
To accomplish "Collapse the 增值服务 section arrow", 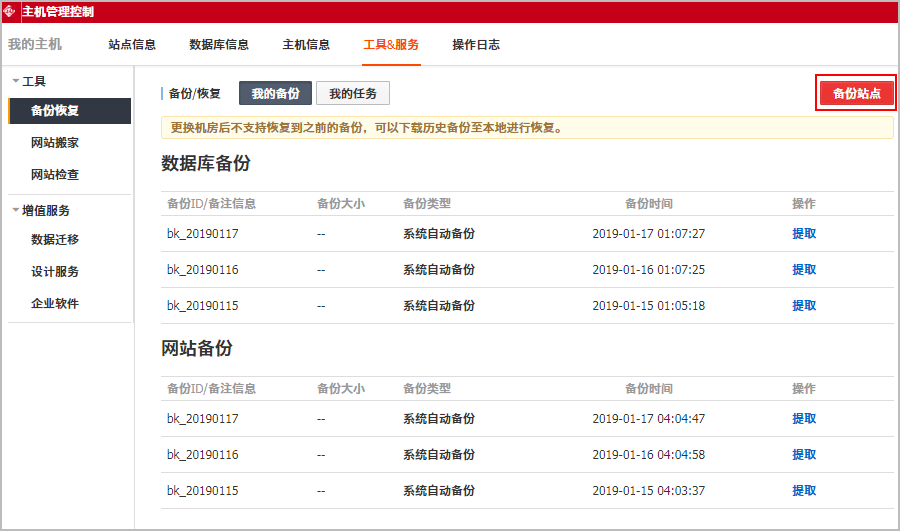I will (15, 210).
